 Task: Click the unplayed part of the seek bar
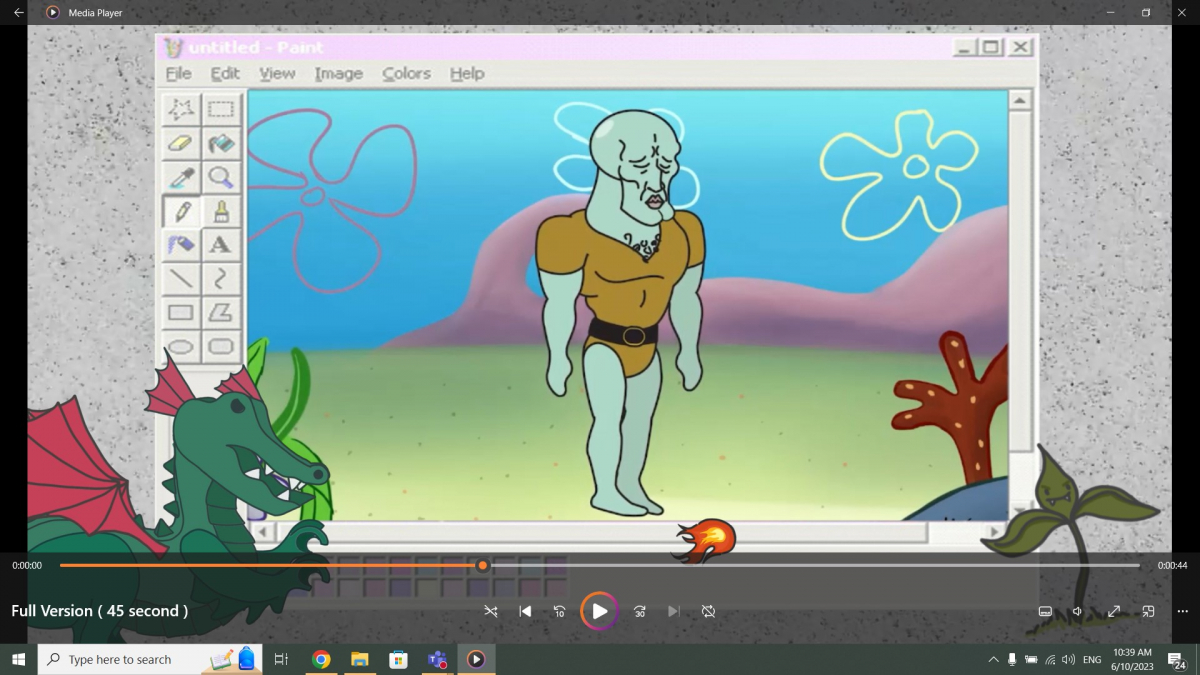814,565
